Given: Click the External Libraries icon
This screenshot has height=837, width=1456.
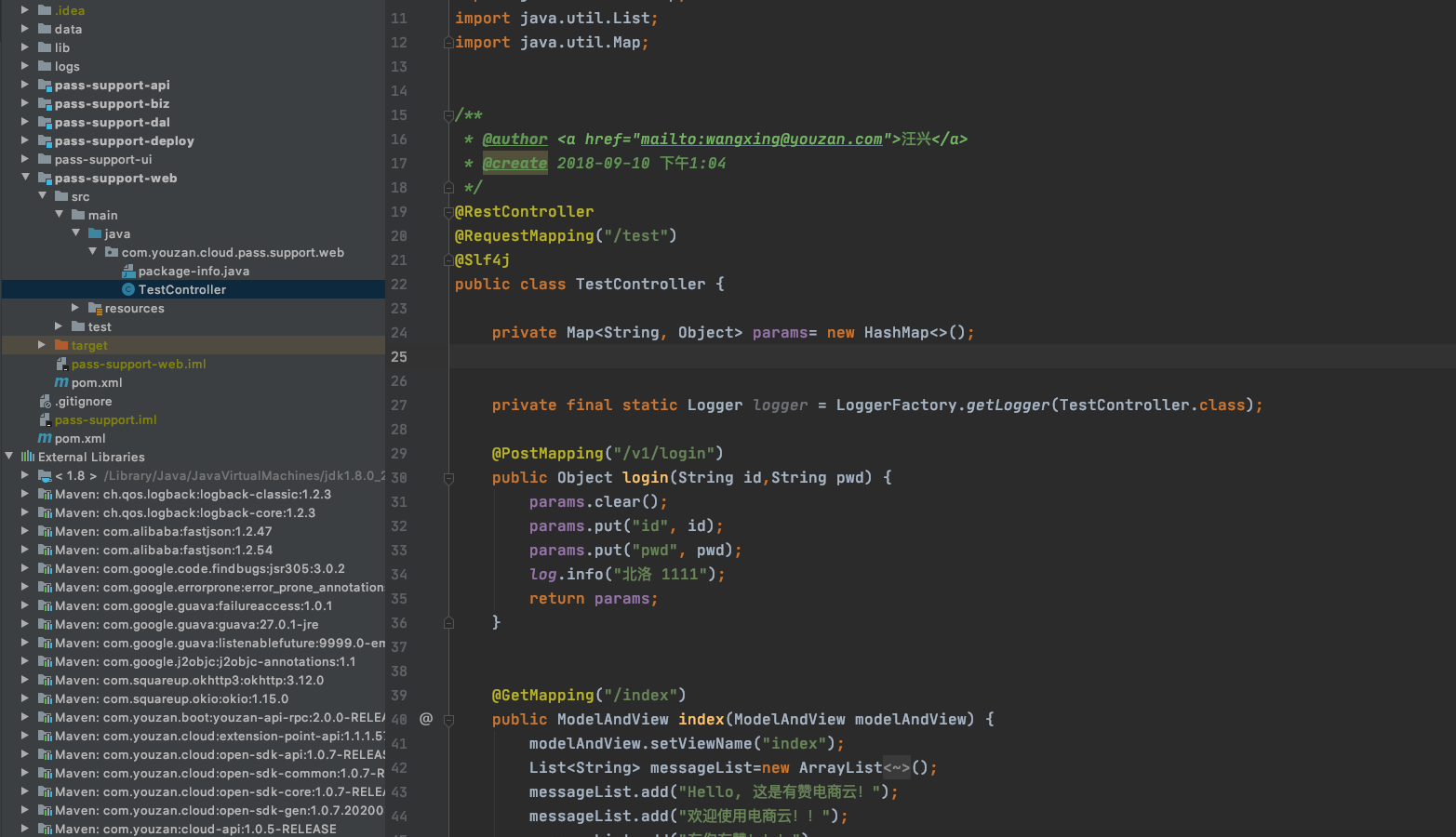Looking at the screenshot, I should (28, 457).
